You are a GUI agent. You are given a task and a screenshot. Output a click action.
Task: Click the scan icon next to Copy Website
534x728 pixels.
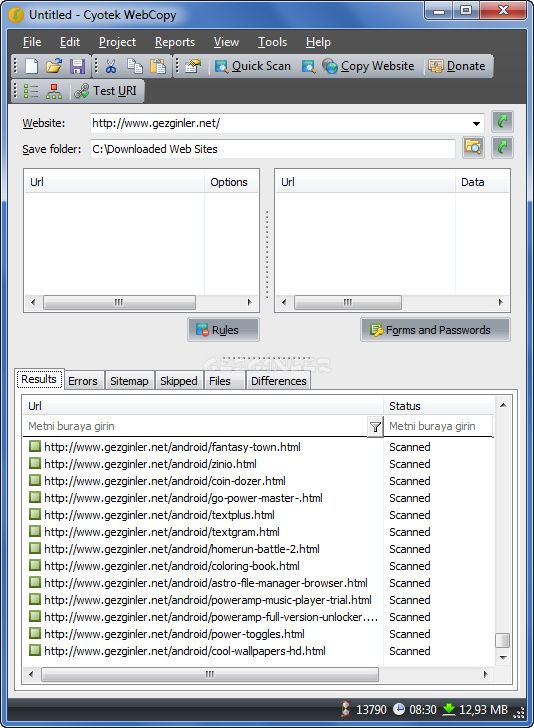(x=308, y=66)
